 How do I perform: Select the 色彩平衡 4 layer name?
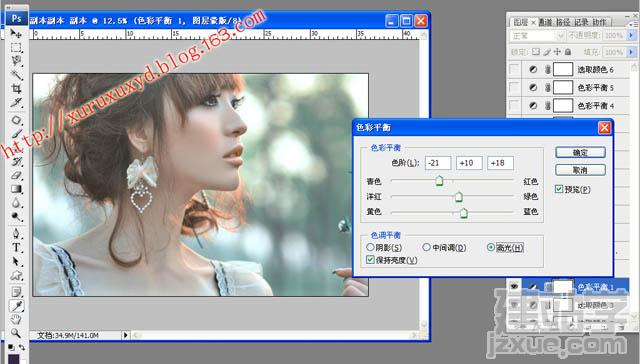(596, 106)
